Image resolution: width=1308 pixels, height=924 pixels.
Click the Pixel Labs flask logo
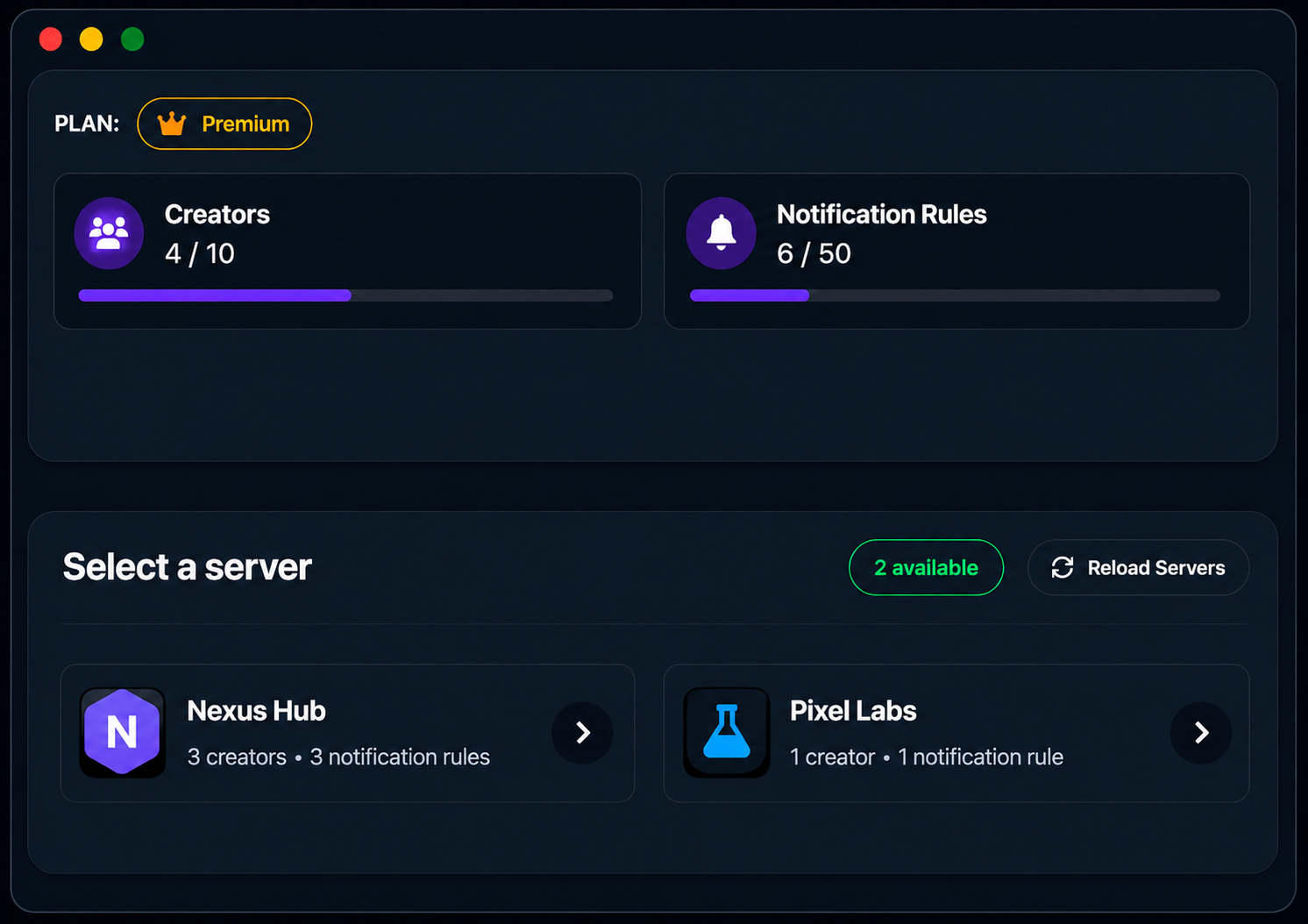727,732
